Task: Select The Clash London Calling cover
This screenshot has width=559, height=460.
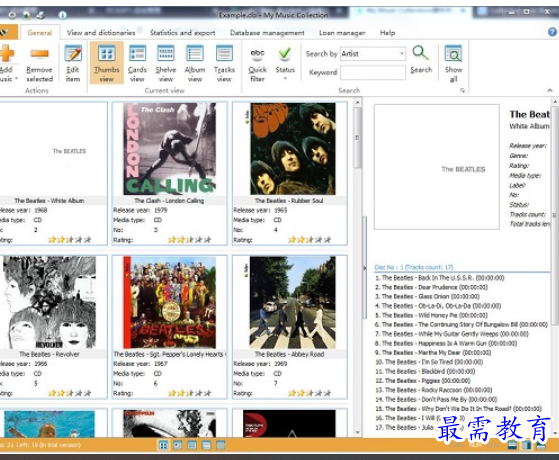Action: 169,149
